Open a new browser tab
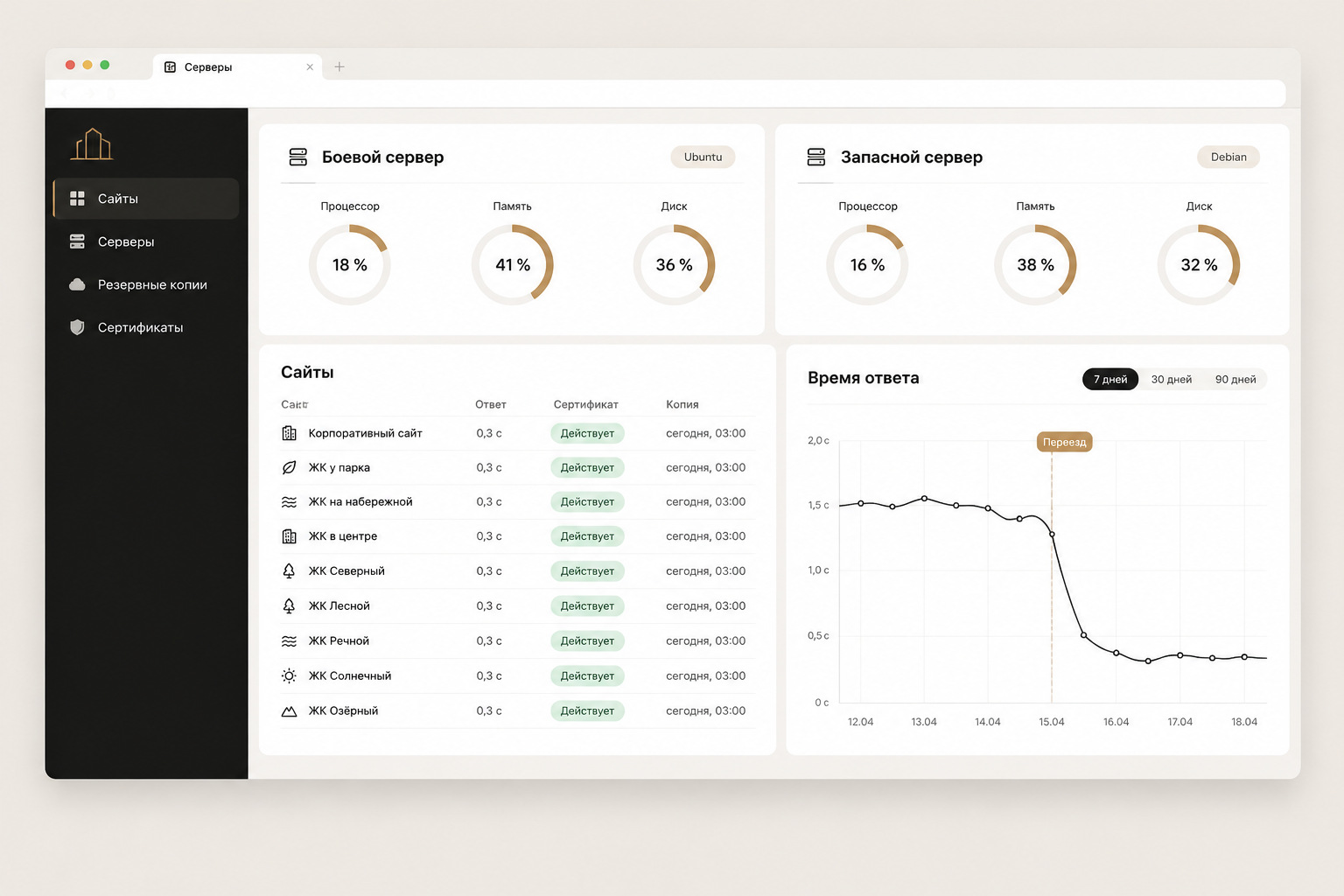Screen dimensions: 1344x896 (x=339, y=66)
